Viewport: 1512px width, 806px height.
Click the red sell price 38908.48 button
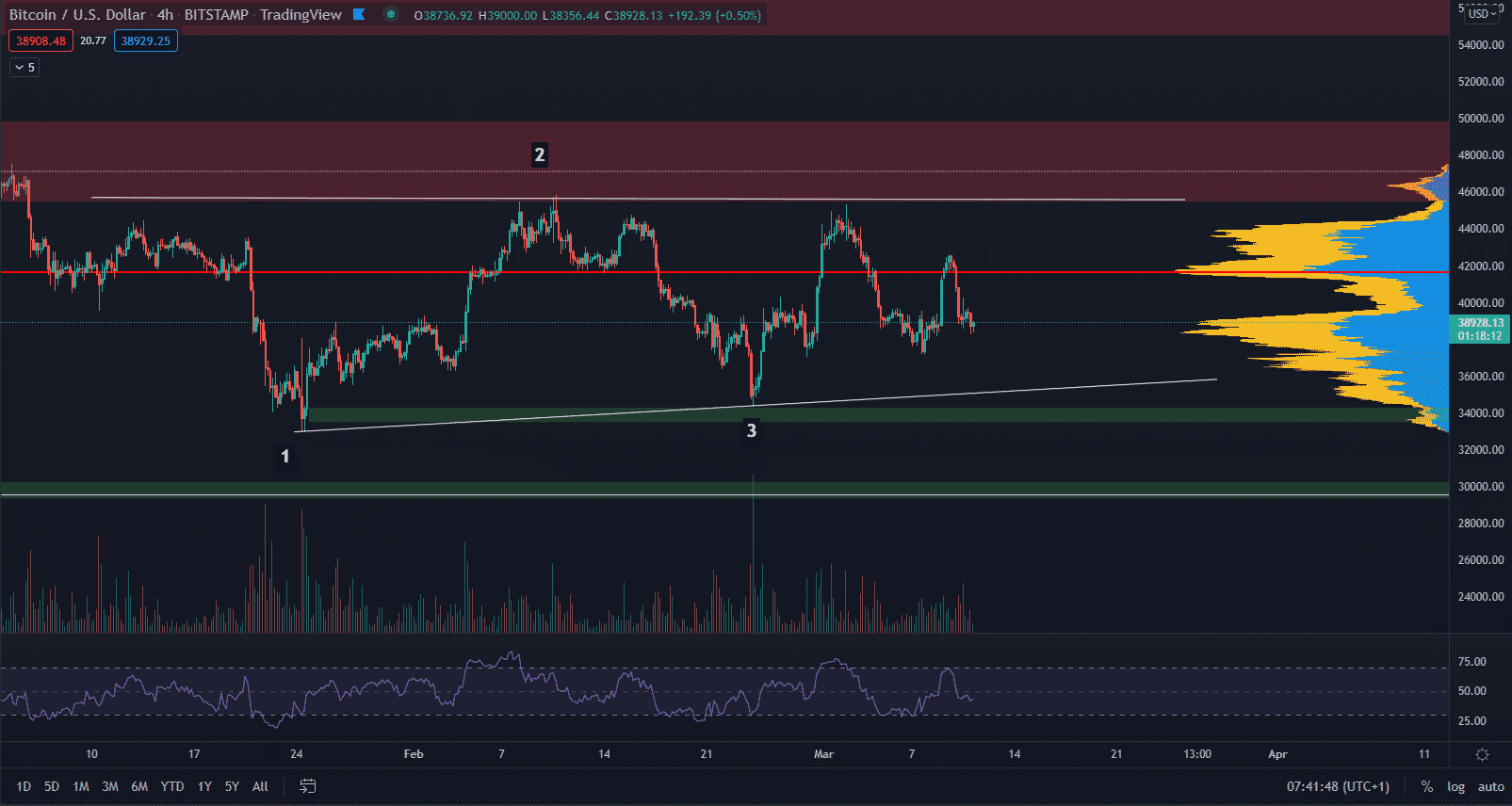point(41,40)
